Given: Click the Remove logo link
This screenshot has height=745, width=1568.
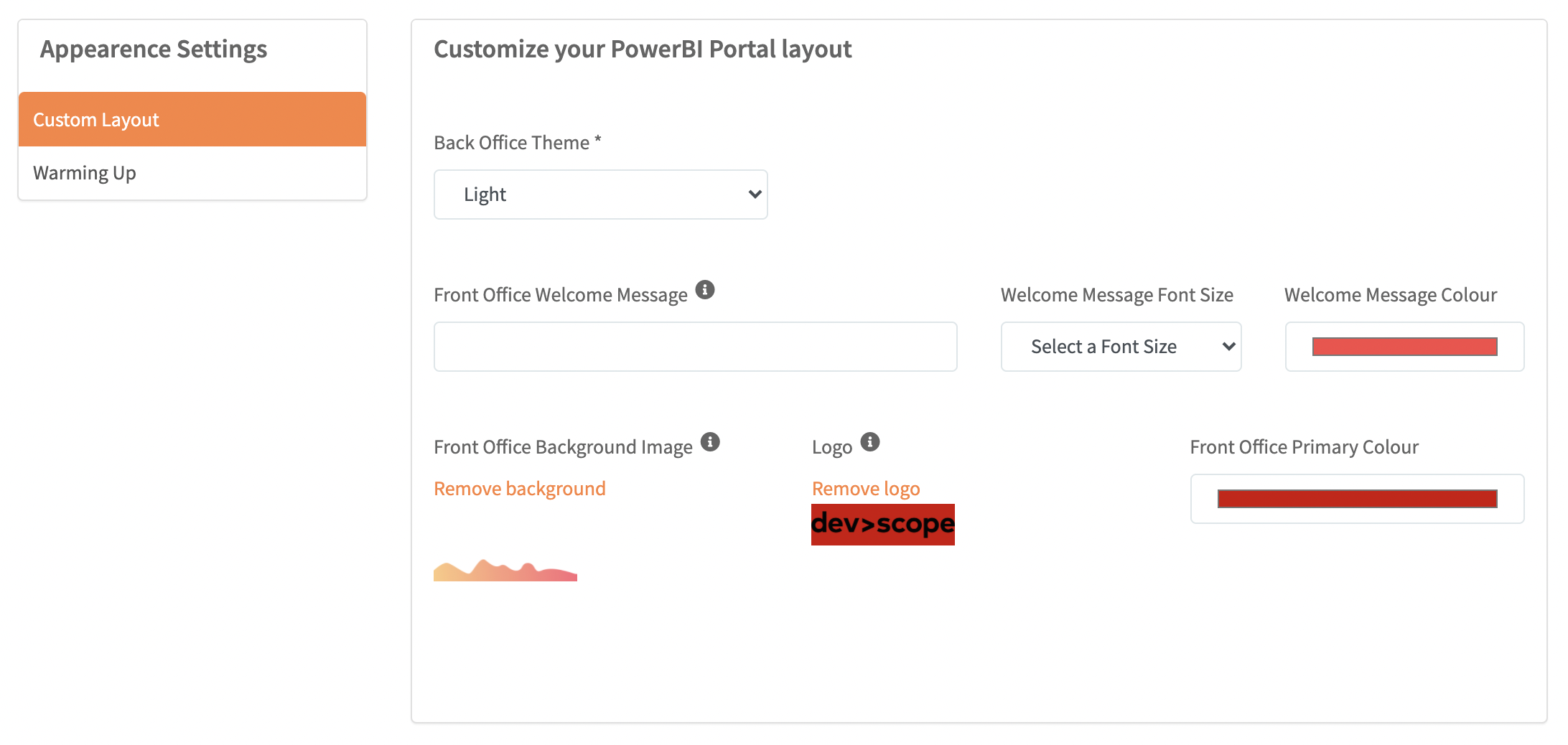Looking at the screenshot, I should tap(865, 489).
